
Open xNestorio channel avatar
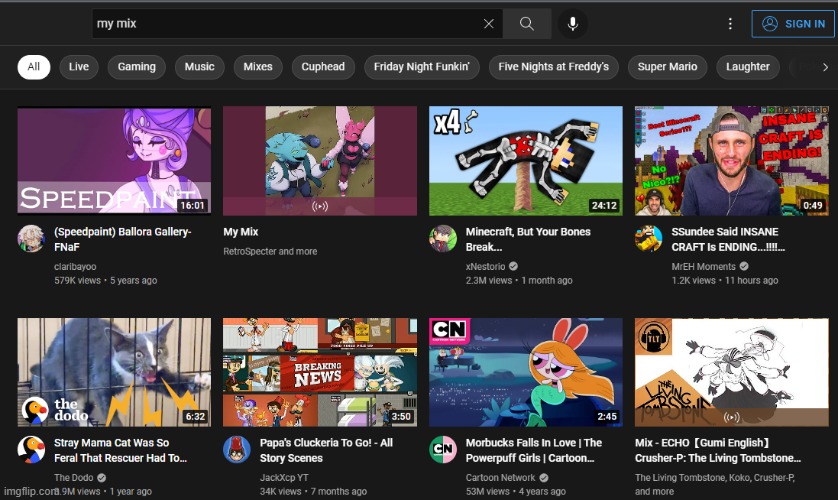point(443,238)
